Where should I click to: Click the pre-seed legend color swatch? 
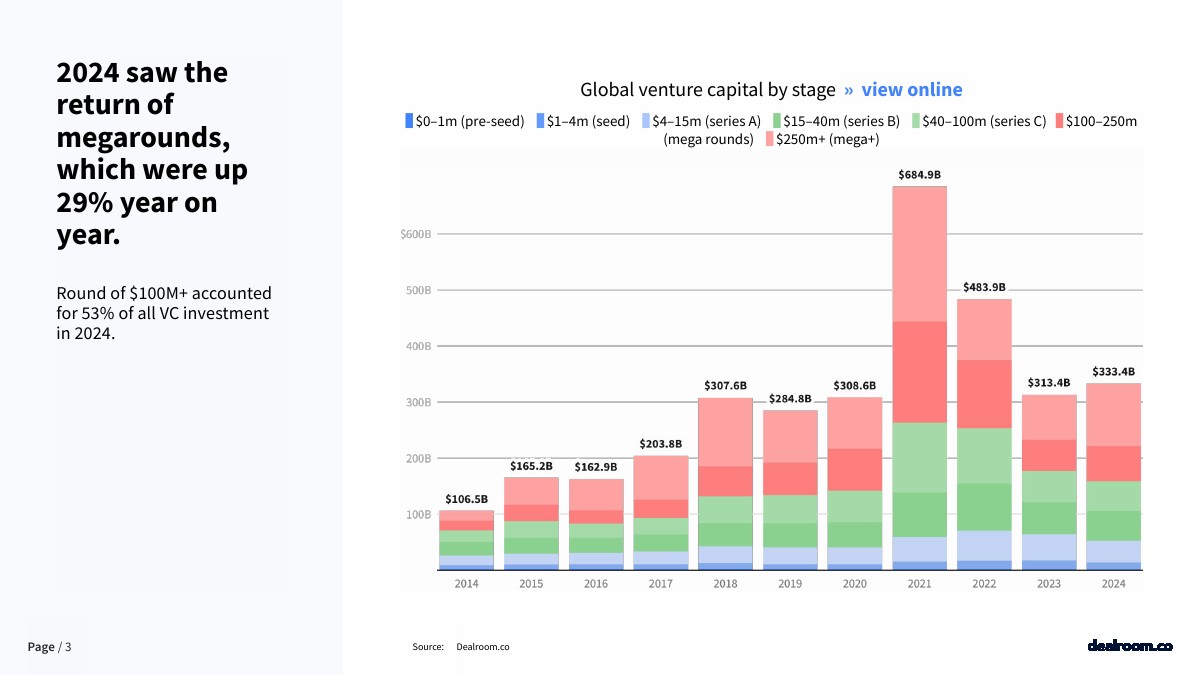click(409, 121)
